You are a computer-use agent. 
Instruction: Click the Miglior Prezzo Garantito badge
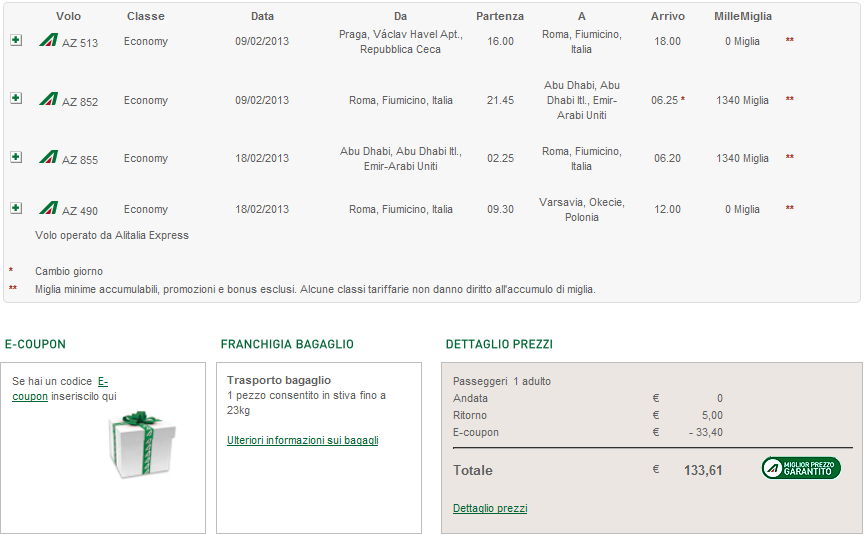point(801,468)
